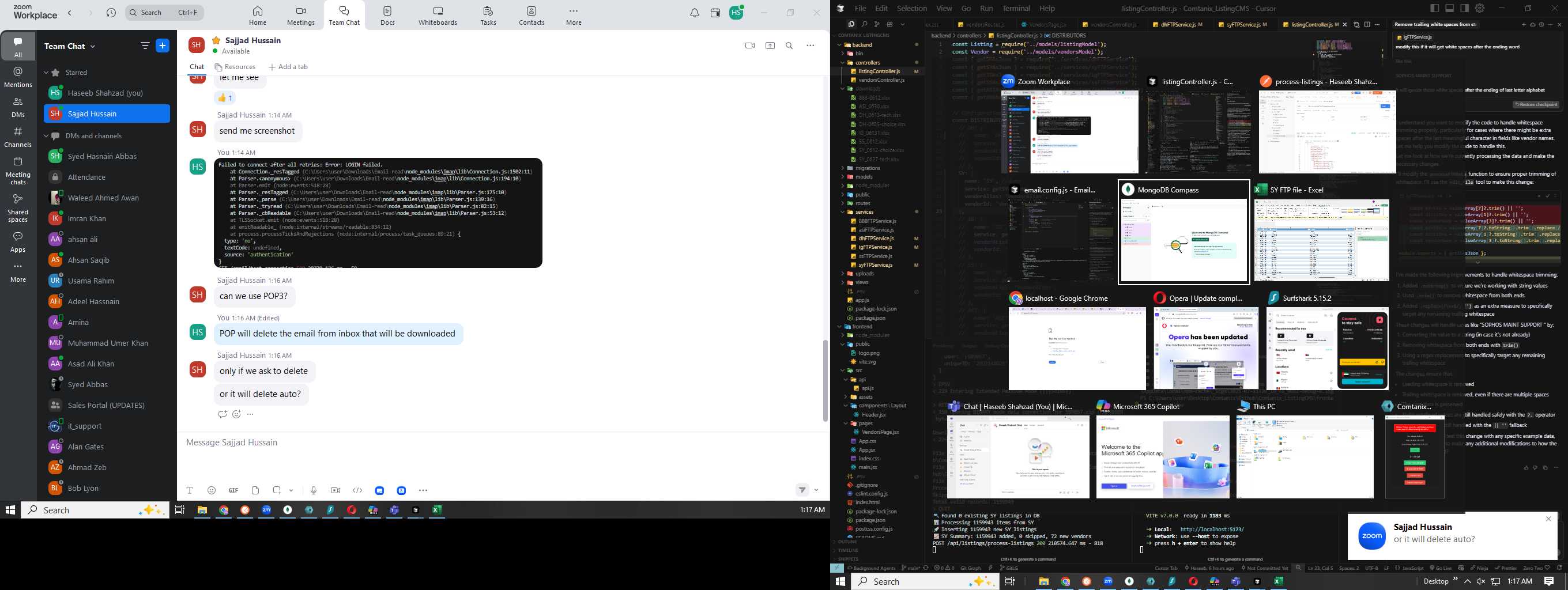
Task: Open the Attendance channel
Action: click(x=107, y=177)
